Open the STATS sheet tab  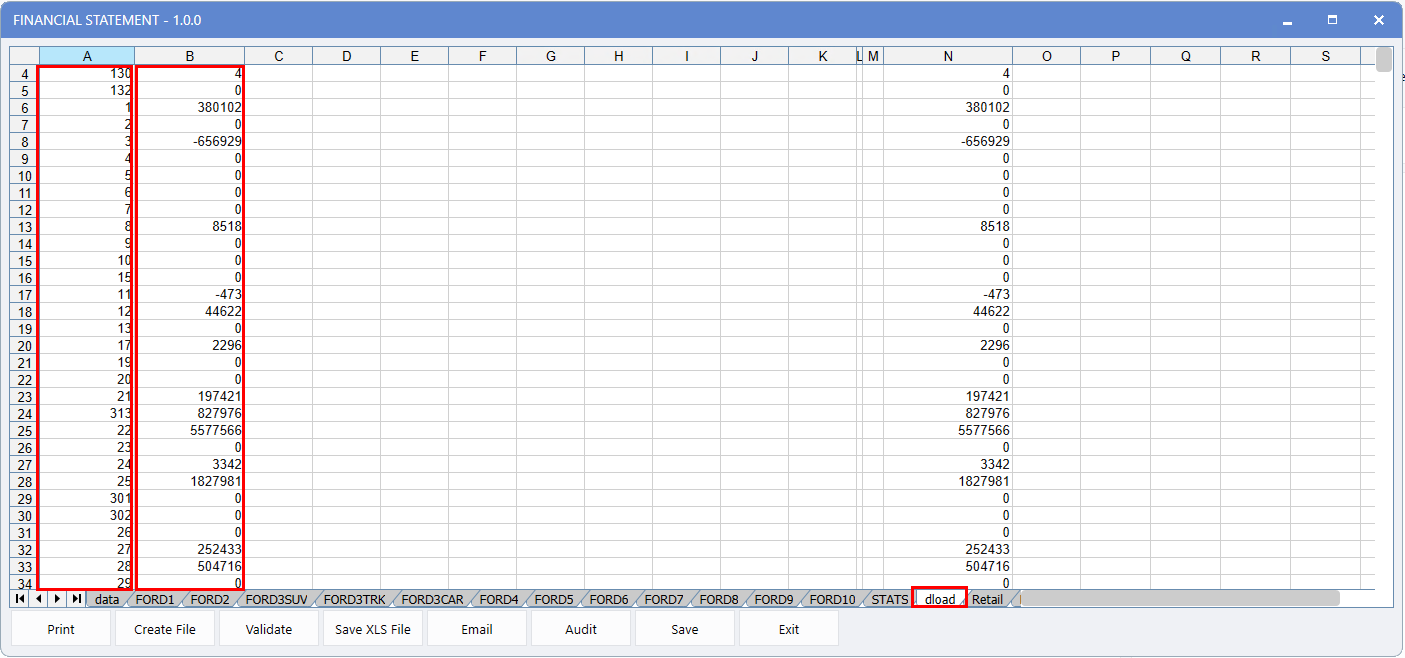pyautogui.click(x=890, y=600)
